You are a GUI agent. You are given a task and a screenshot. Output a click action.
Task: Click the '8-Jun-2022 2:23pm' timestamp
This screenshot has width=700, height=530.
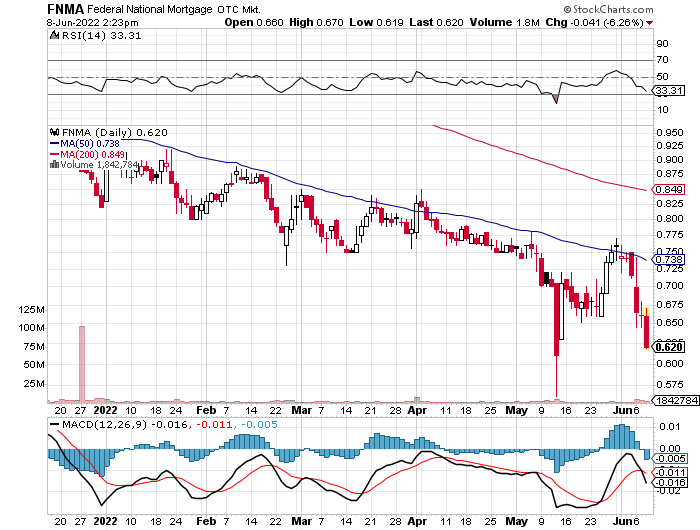tap(92, 22)
